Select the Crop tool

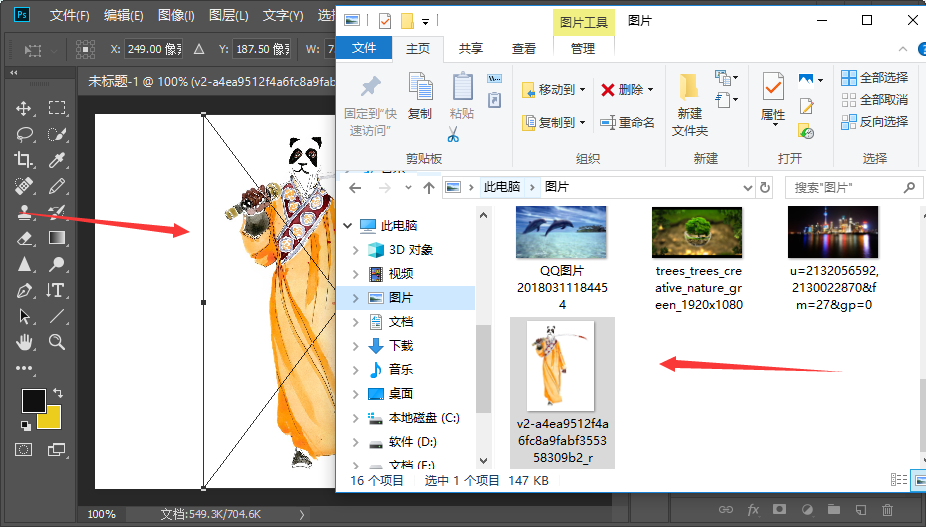coord(24,160)
